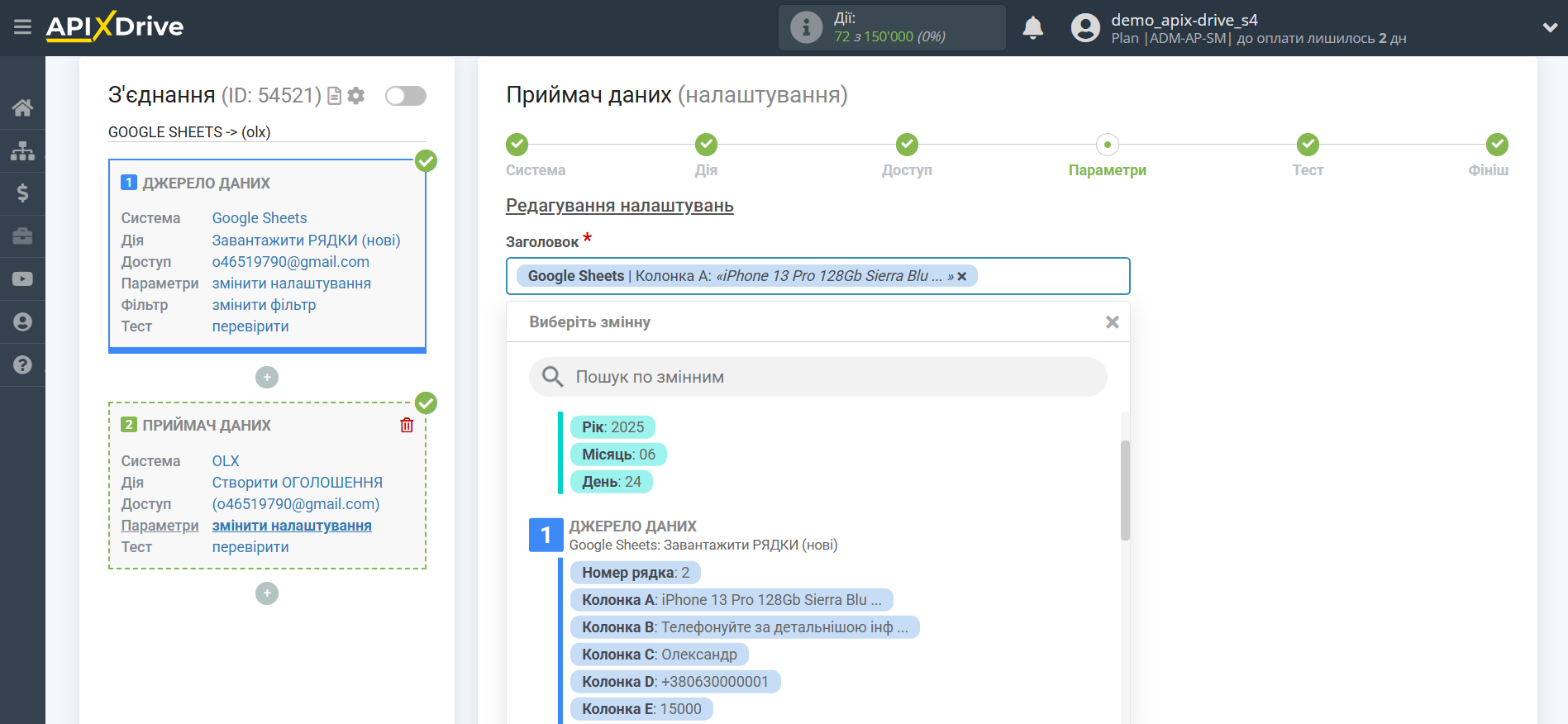The height and width of the screenshot is (724, 1568).
Task: Toggle the connection on/off switch
Action: pyautogui.click(x=406, y=96)
